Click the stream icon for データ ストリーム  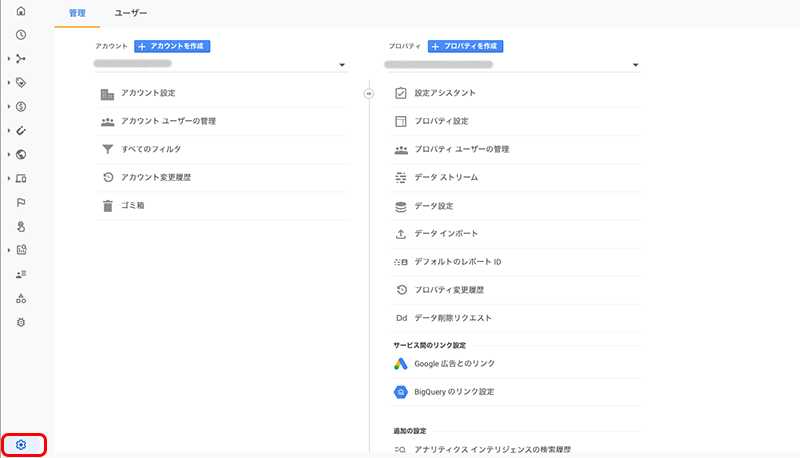[x=401, y=177]
